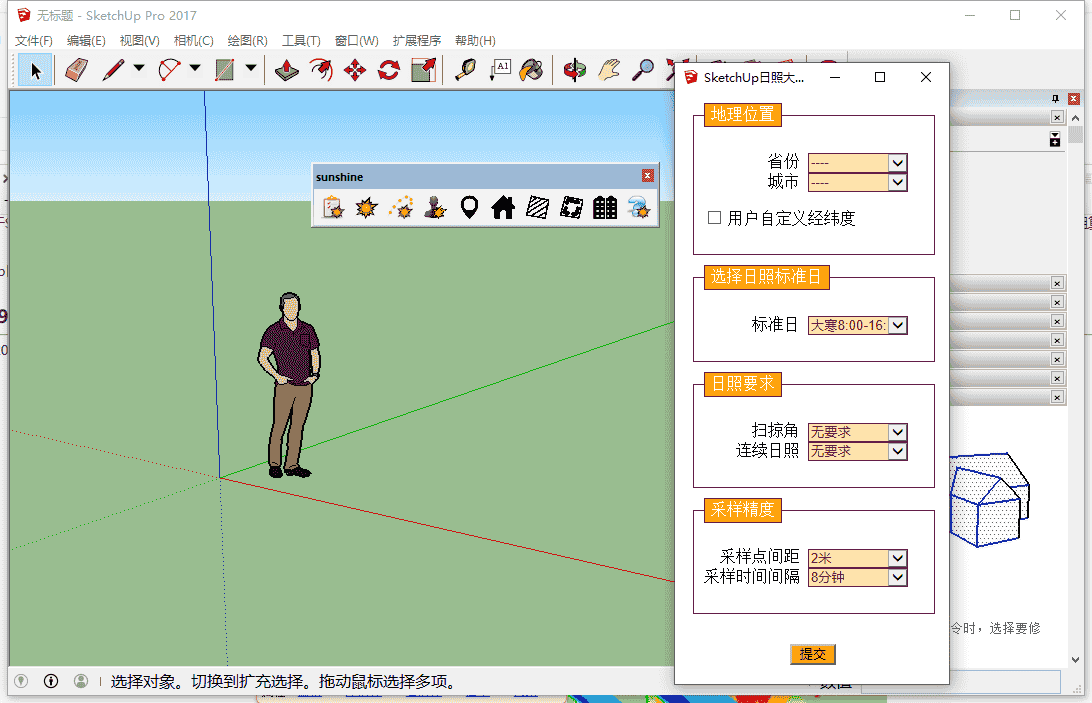
Task: Activate the Pan hand tool
Action: (x=610, y=70)
